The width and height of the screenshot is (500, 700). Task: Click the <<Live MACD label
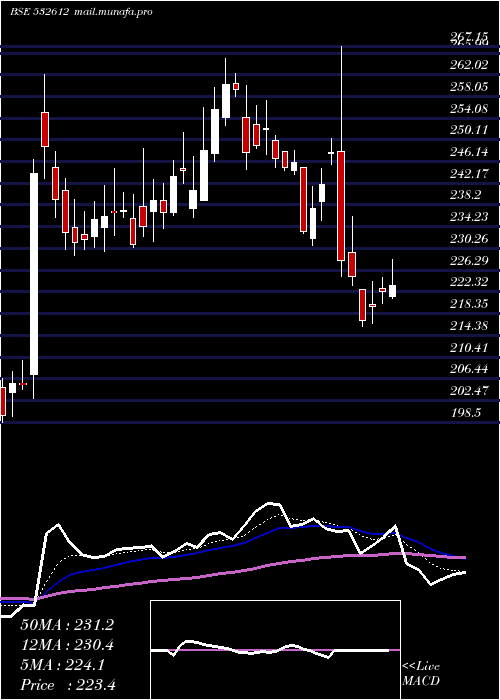point(421,674)
